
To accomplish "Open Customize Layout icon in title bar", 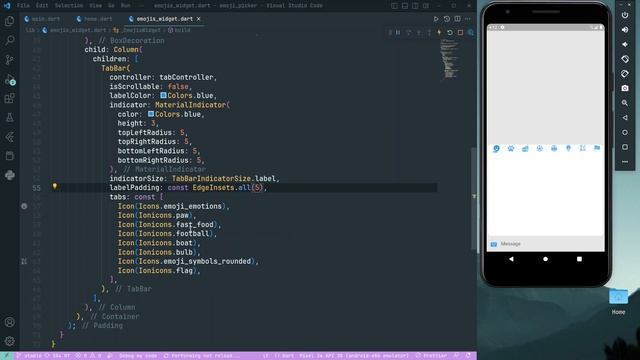I will [426, 6].
